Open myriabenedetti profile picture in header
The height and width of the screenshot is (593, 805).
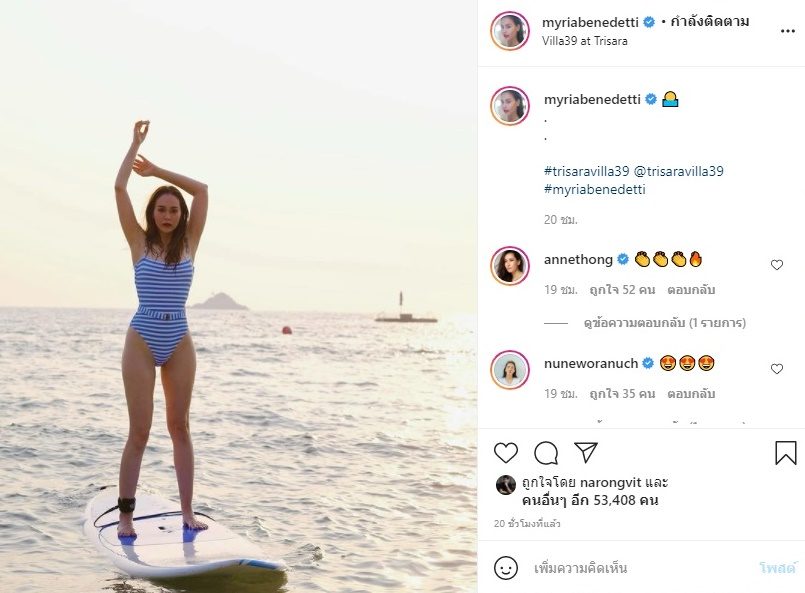point(510,31)
